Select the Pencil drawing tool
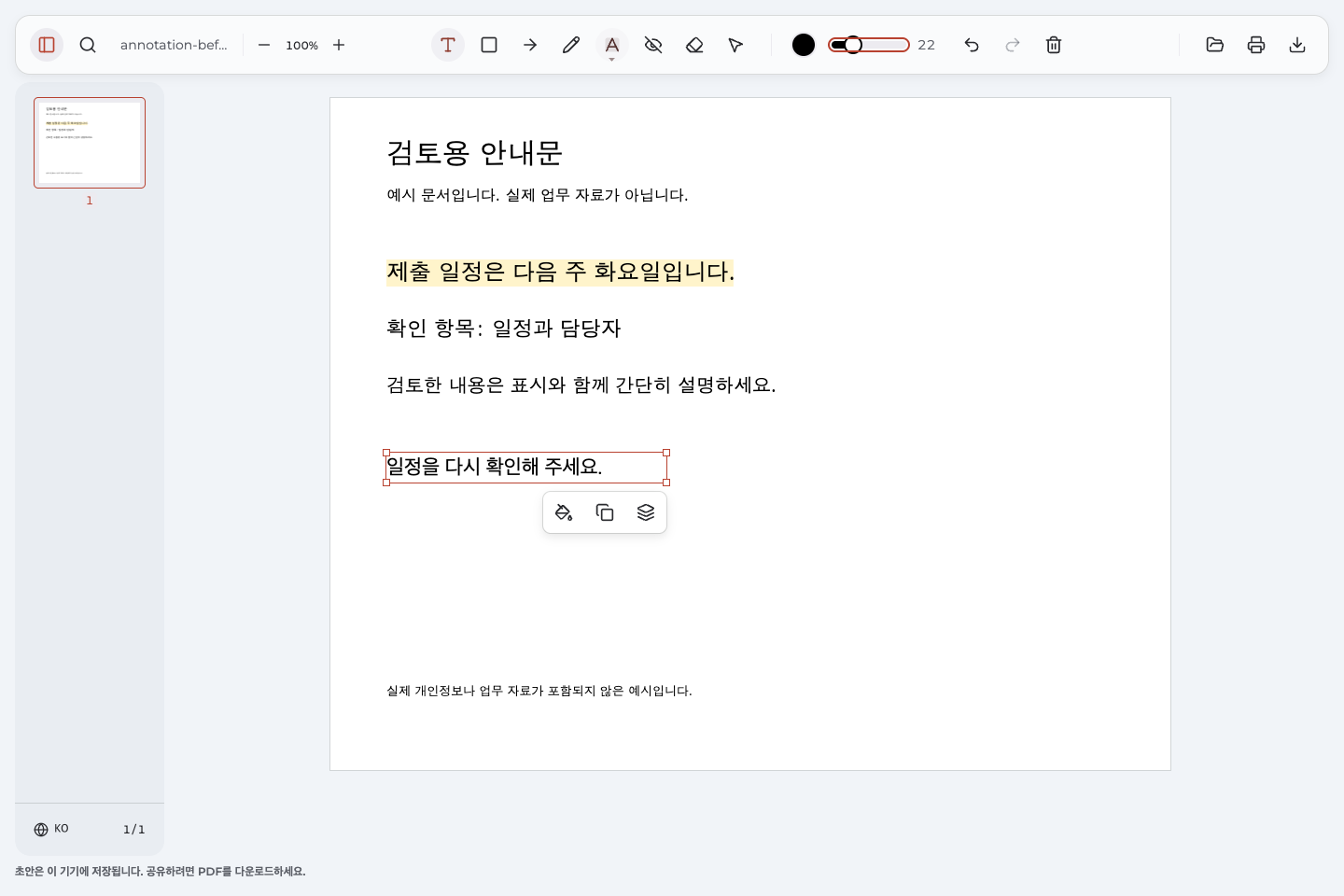 [571, 45]
